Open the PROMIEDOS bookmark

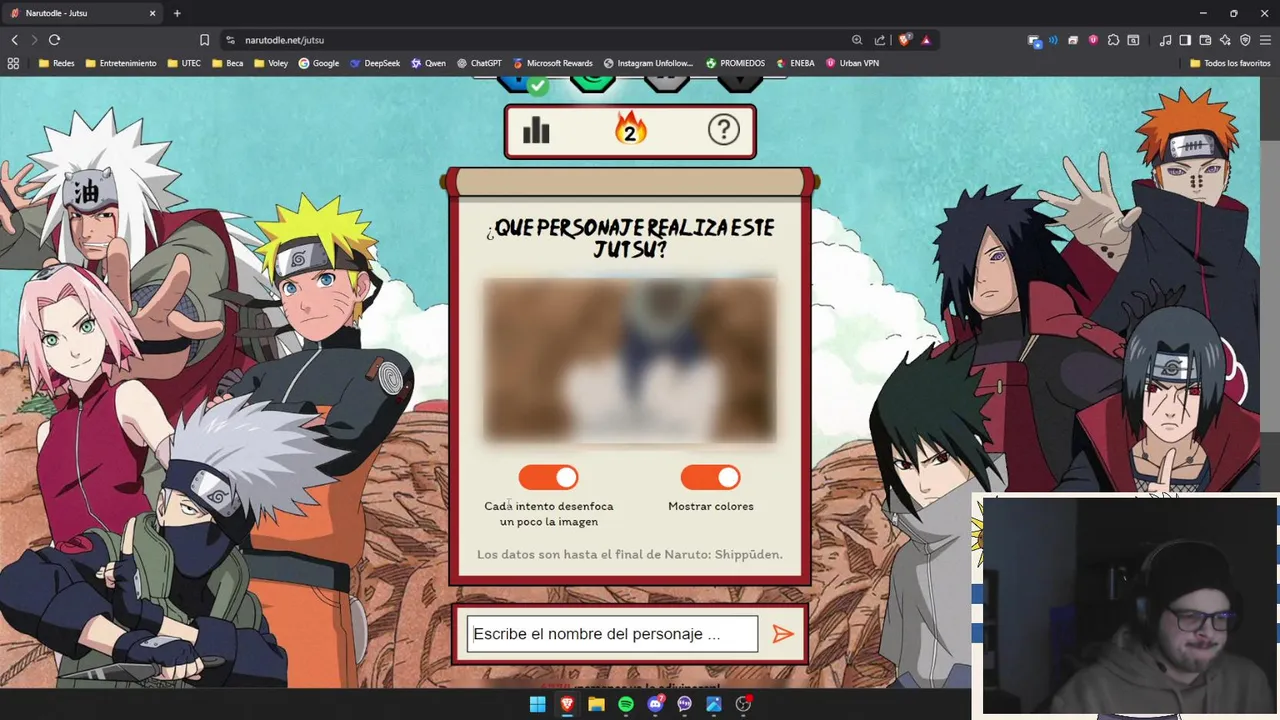point(735,63)
